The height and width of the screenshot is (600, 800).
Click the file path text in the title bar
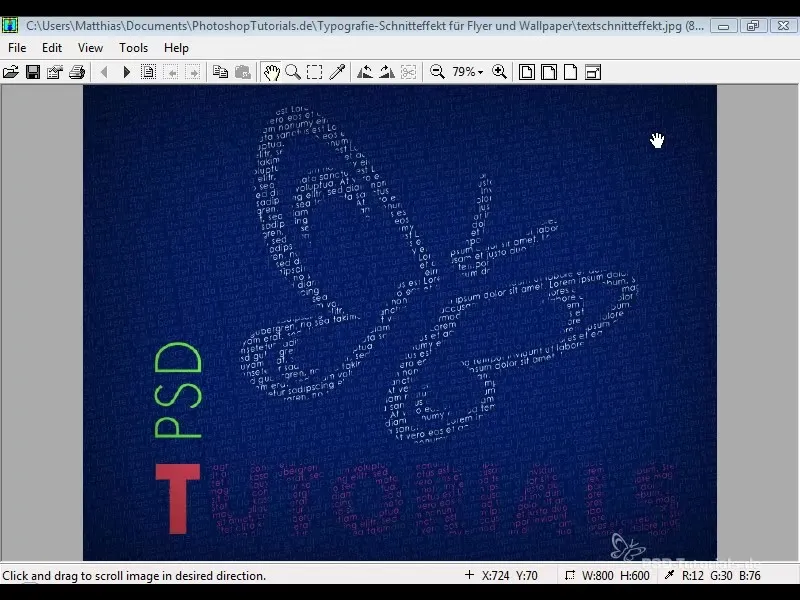[365, 26]
